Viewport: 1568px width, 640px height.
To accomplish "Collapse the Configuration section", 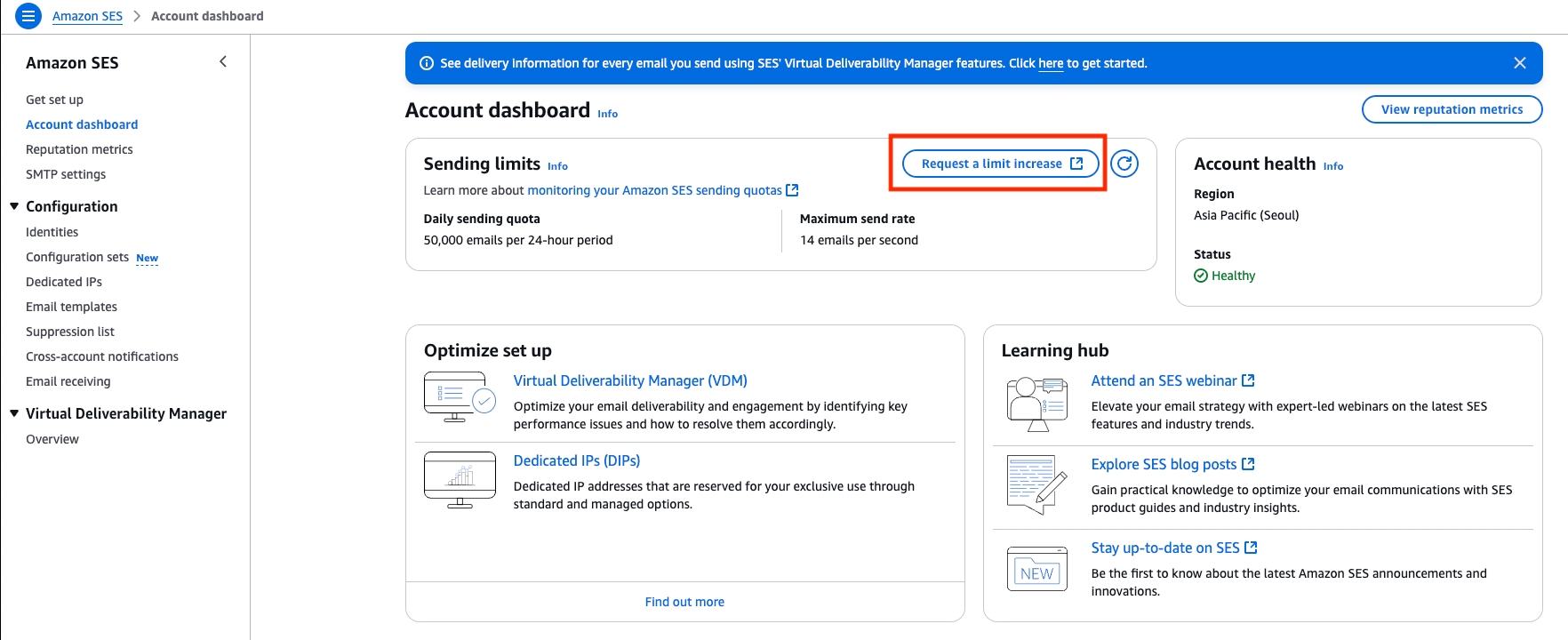I will (x=14, y=206).
